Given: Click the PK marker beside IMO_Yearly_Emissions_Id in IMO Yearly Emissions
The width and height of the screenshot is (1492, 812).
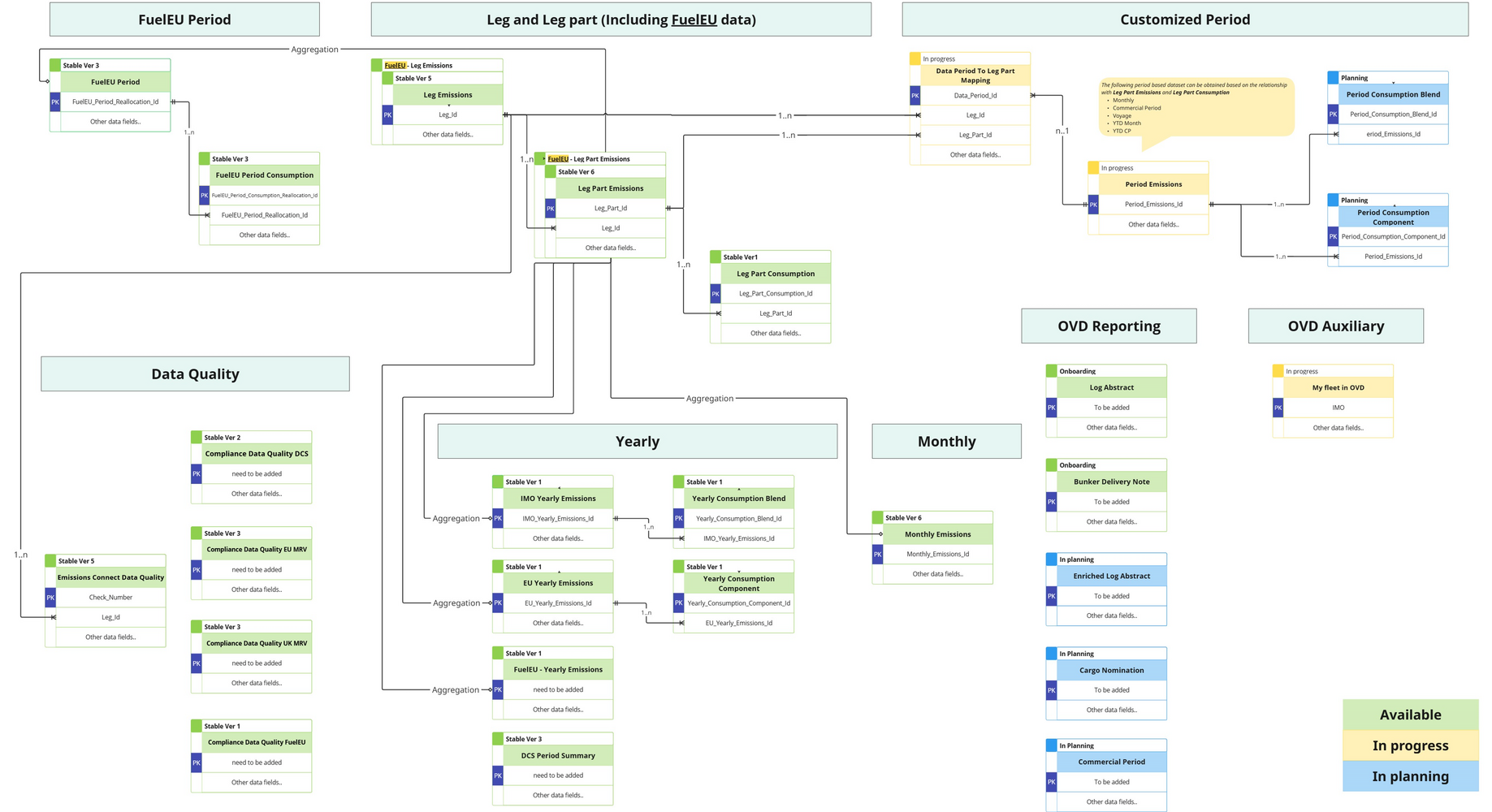Looking at the screenshot, I should pyautogui.click(x=498, y=518).
